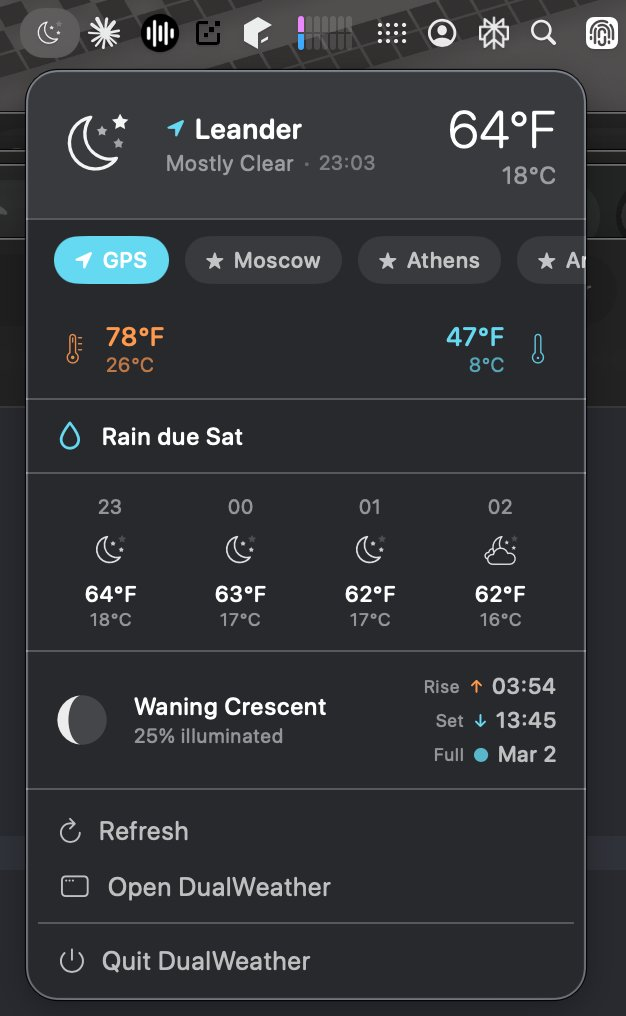Image resolution: width=626 pixels, height=1016 pixels.
Task: Click the waning crescent moon phase graphic
Action: point(82,719)
